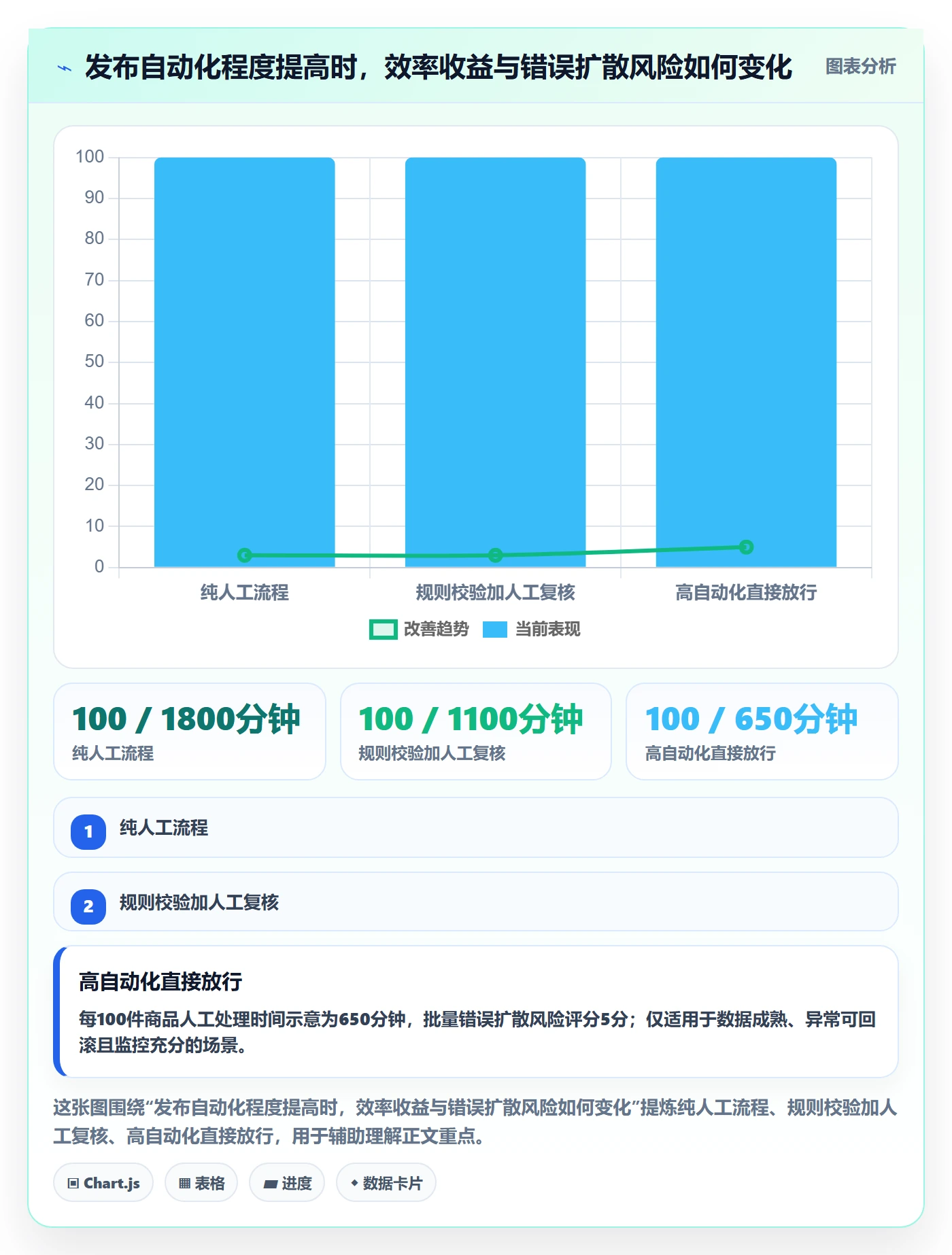Screen dimensions: 952x1255
Task: Click the y-axis tick label 50
Action: click(95, 361)
